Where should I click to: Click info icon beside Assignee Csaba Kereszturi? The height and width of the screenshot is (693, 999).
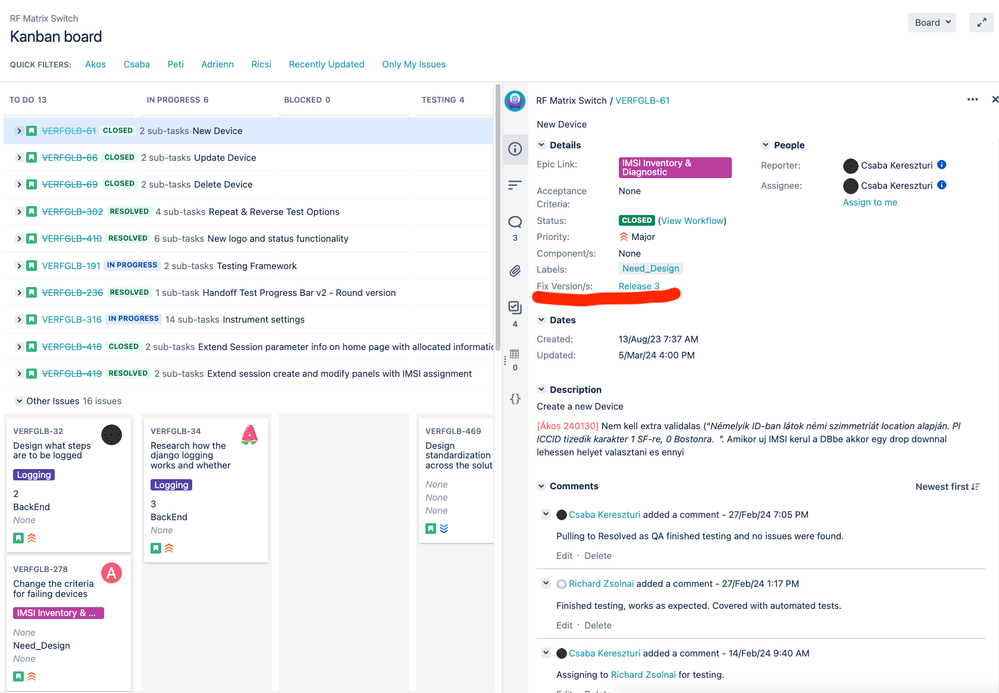(x=942, y=185)
